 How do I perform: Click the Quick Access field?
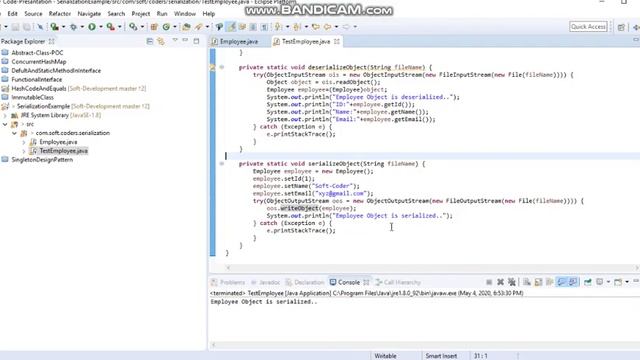coord(588,27)
